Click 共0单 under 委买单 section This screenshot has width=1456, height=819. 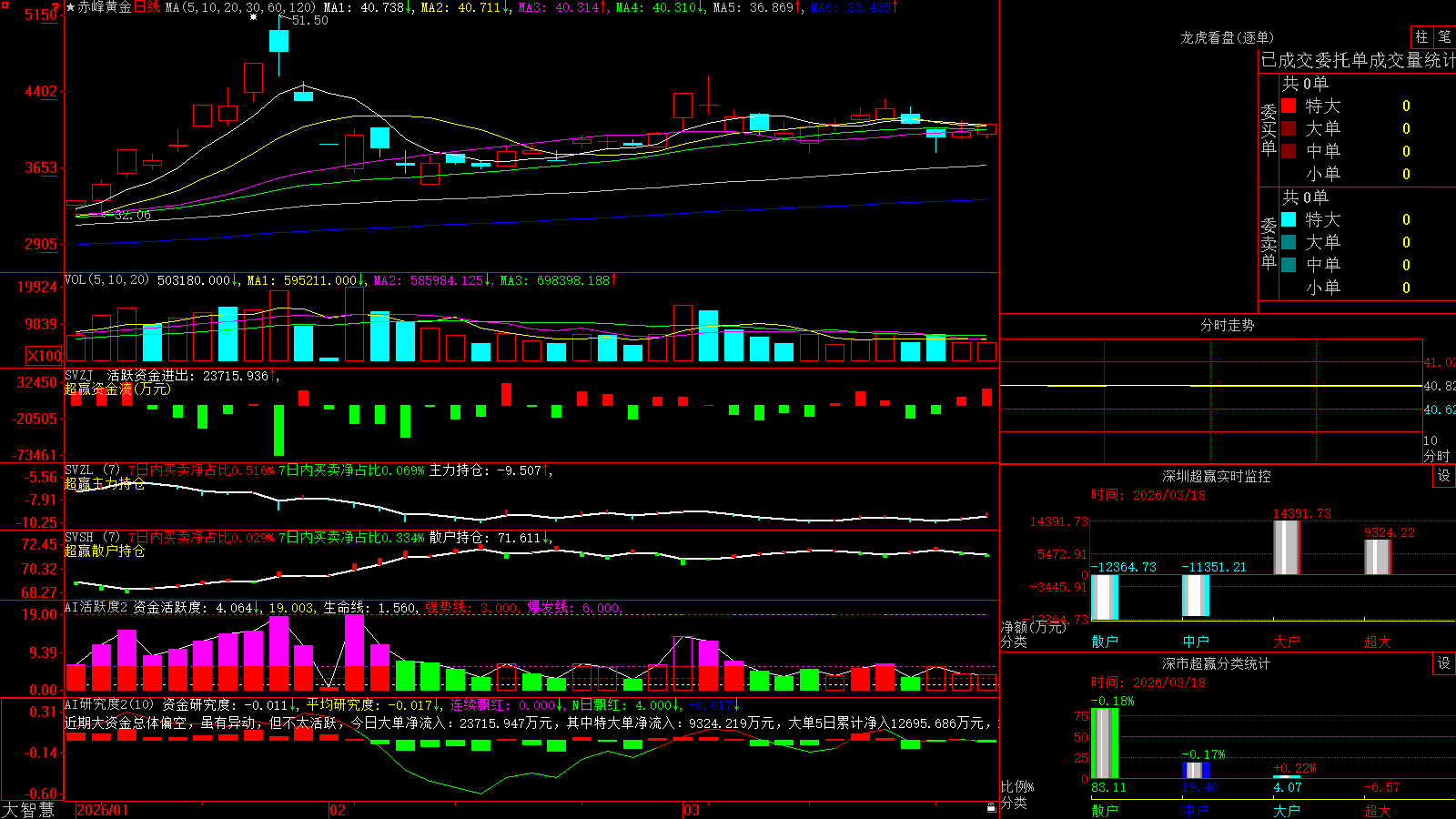point(1305,84)
